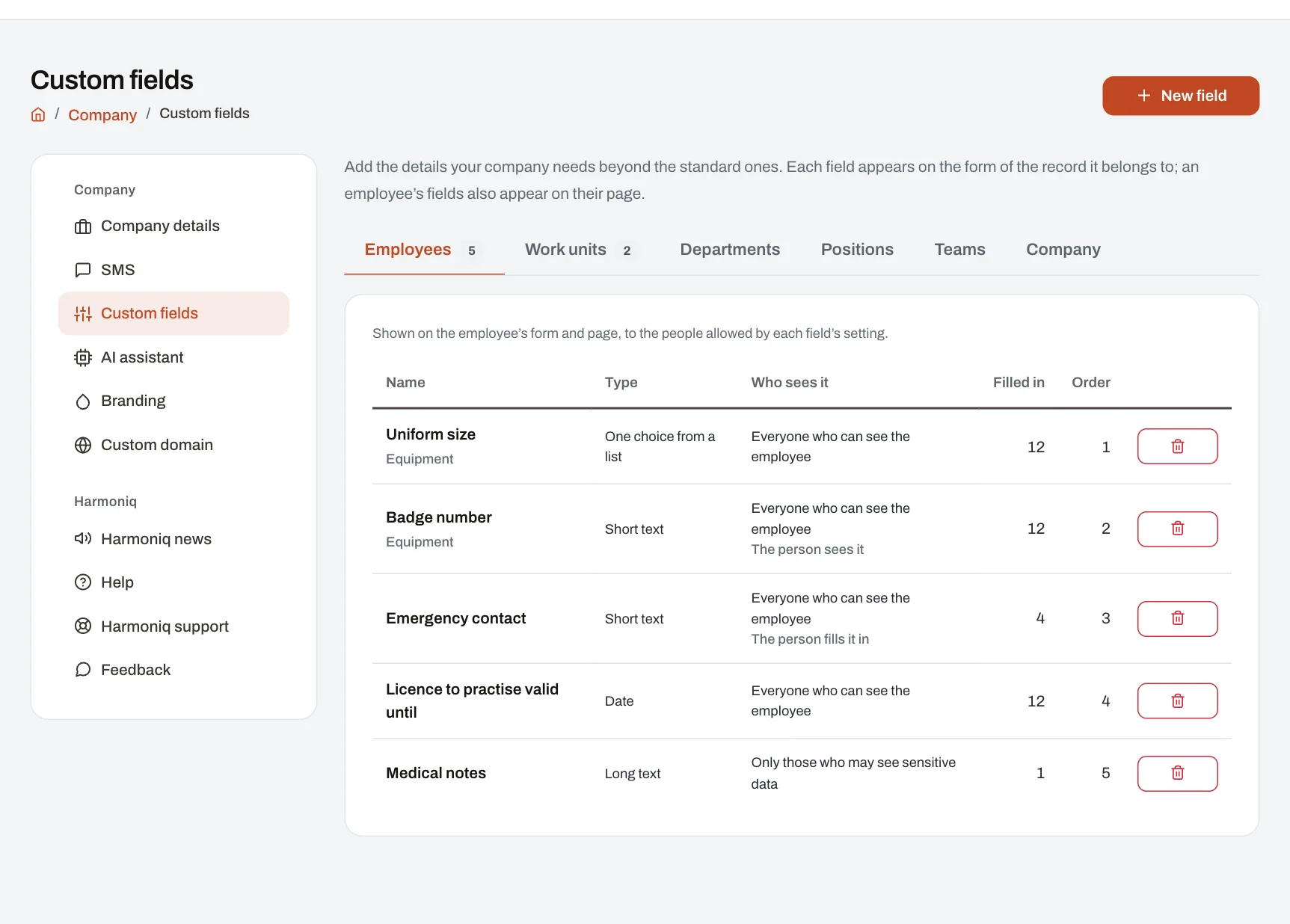Click the Feedback speech bubble icon
Screen dimensions: 1290x924
click(83, 670)
